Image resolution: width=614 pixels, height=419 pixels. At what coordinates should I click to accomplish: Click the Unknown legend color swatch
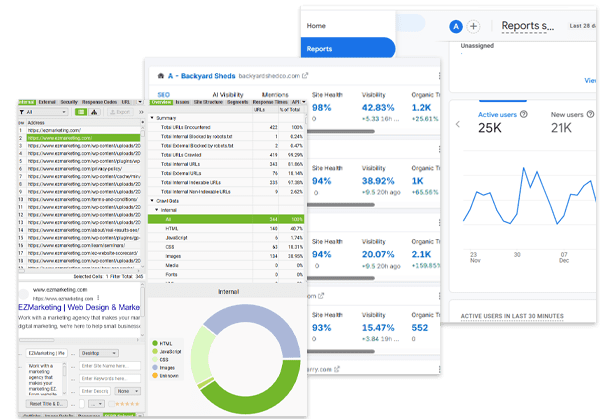[x=155, y=376]
